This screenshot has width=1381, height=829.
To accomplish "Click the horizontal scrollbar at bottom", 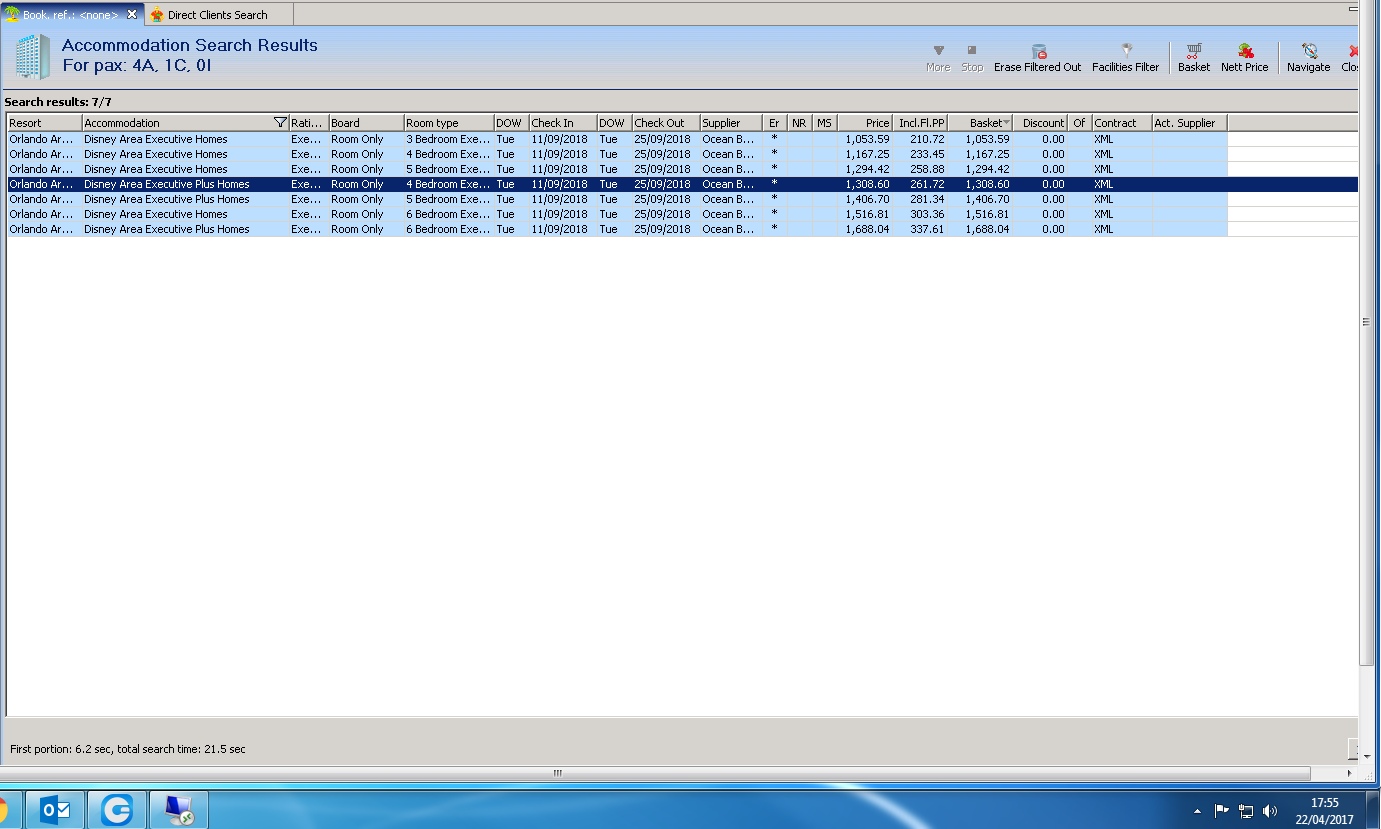I will [x=655, y=773].
